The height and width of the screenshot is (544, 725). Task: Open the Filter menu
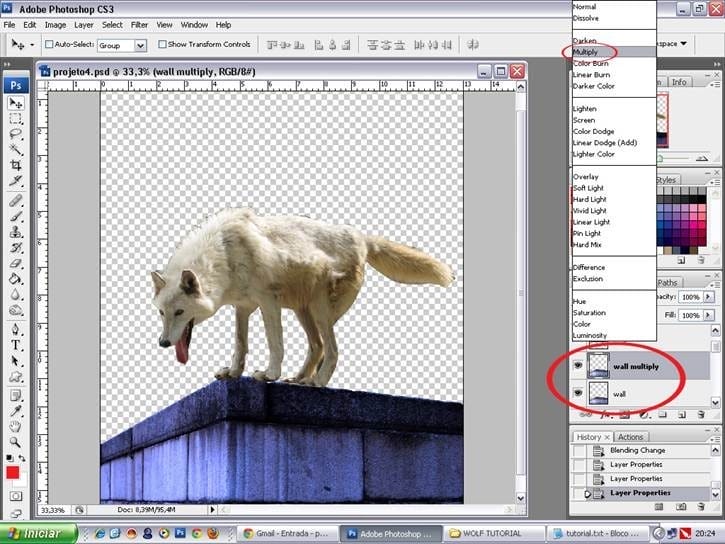139,25
